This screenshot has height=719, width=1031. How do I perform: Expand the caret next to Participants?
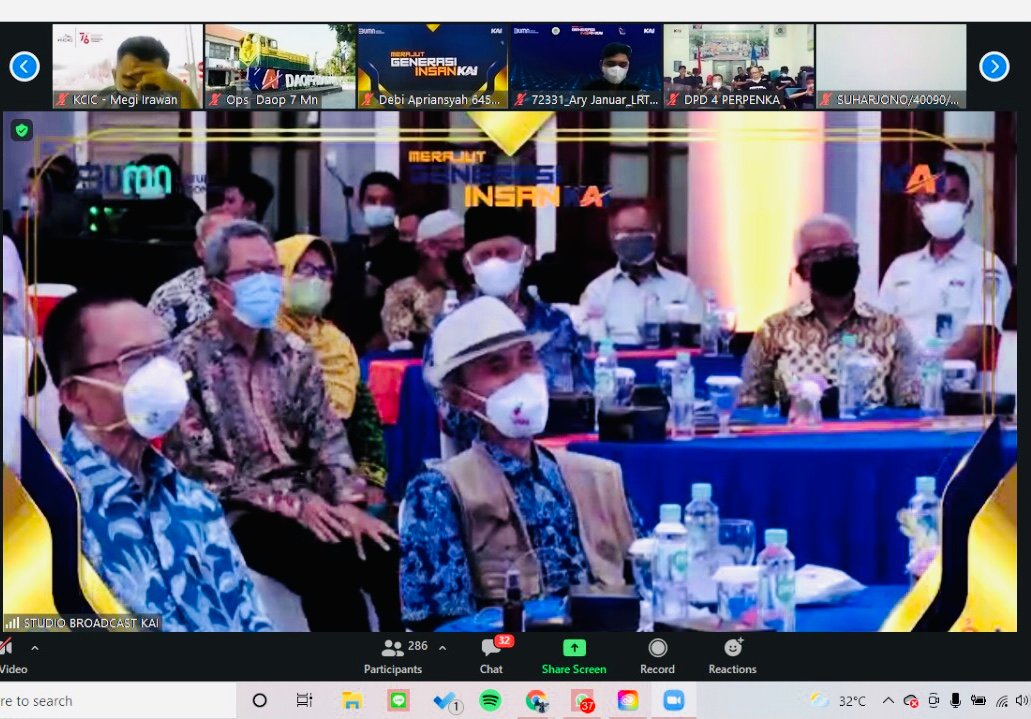[x=442, y=648]
